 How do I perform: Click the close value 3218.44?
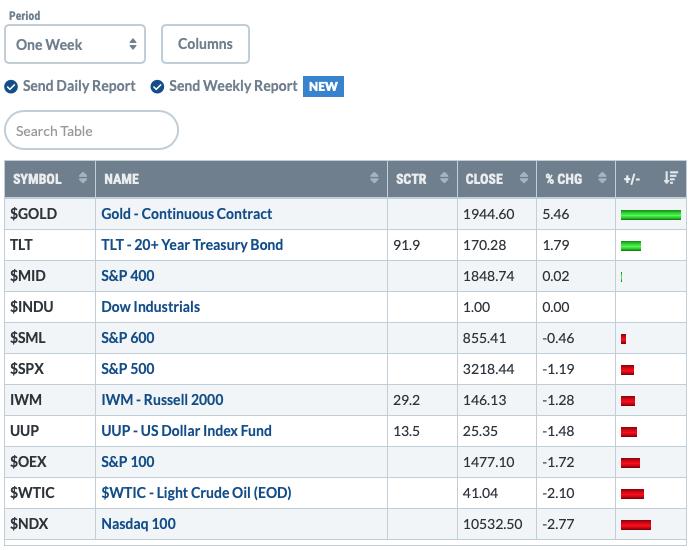[x=488, y=369]
